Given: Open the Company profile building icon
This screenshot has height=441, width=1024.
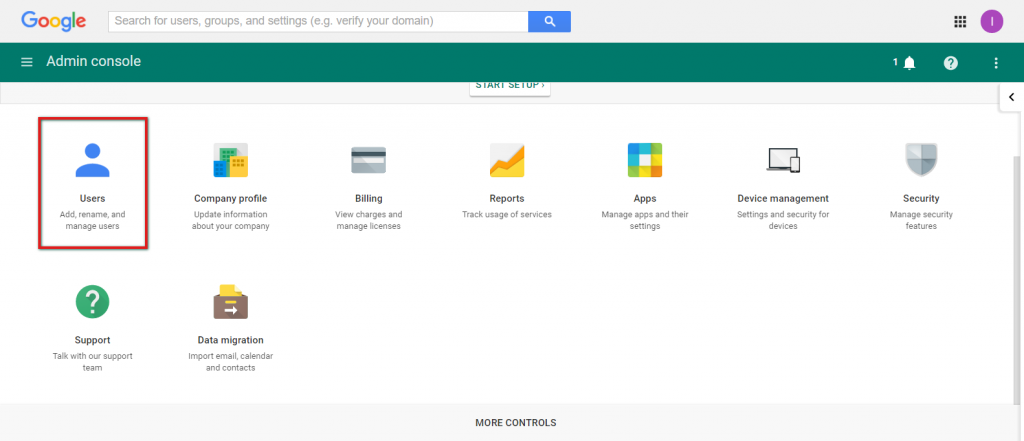Looking at the screenshot, I should pos(231,160).
